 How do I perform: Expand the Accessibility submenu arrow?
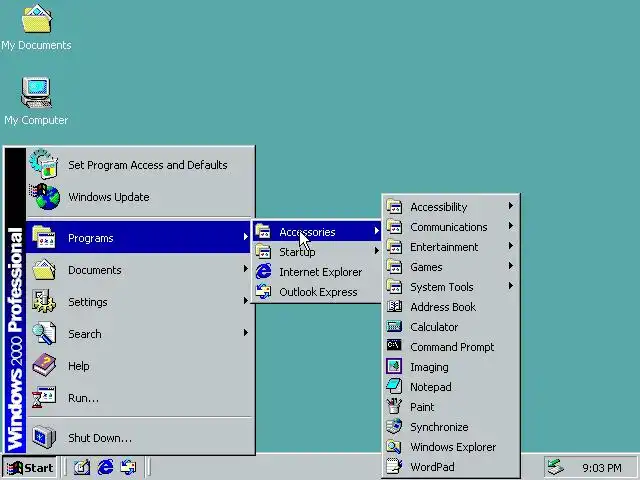point(511,206)
